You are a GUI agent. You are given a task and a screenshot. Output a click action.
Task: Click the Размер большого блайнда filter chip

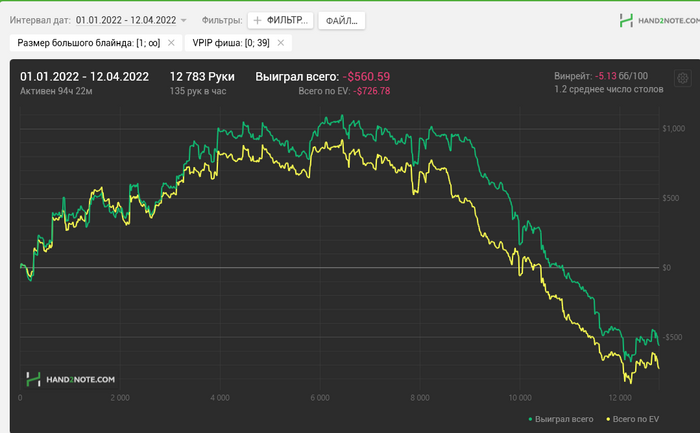[x=96, y=43]
